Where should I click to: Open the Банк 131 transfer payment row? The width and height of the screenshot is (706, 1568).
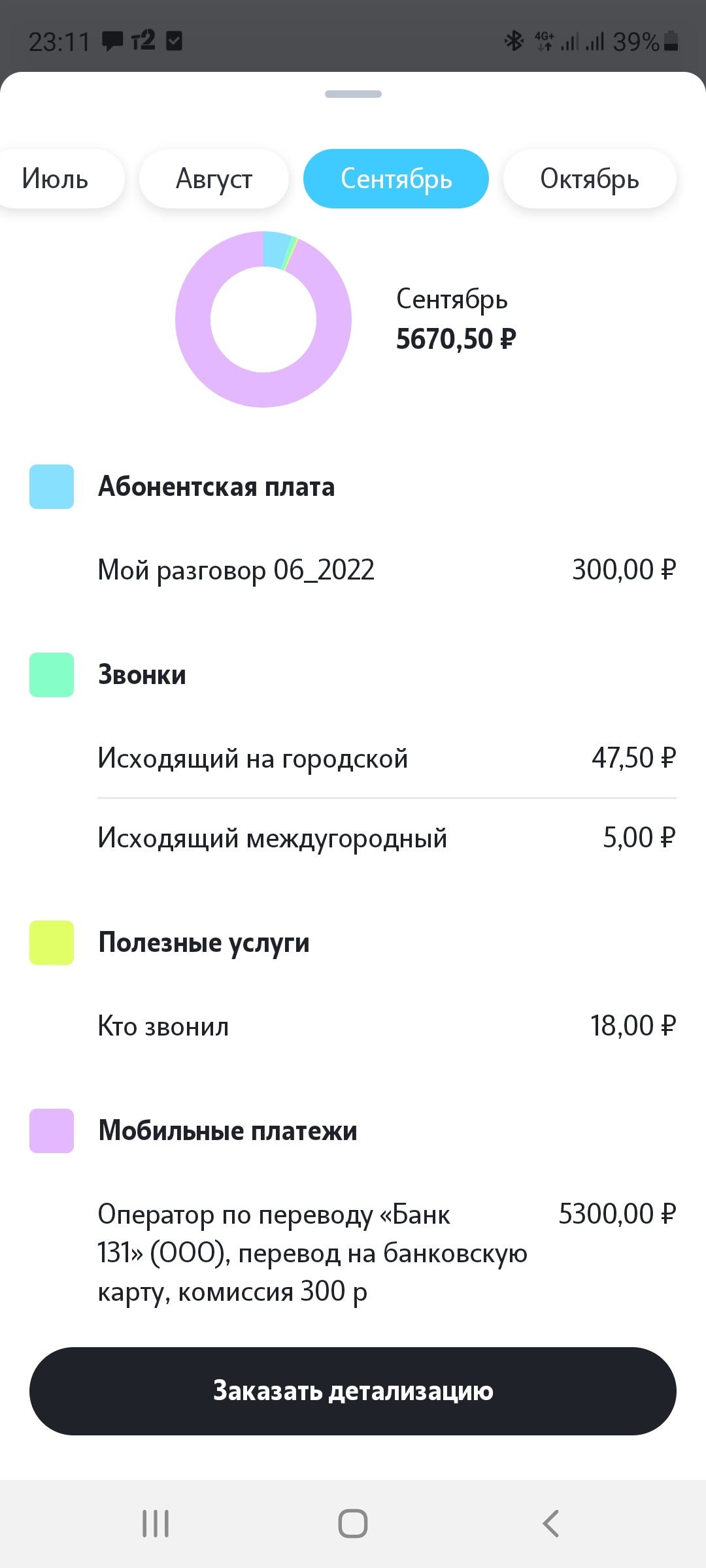click(x=387, y=1252)
